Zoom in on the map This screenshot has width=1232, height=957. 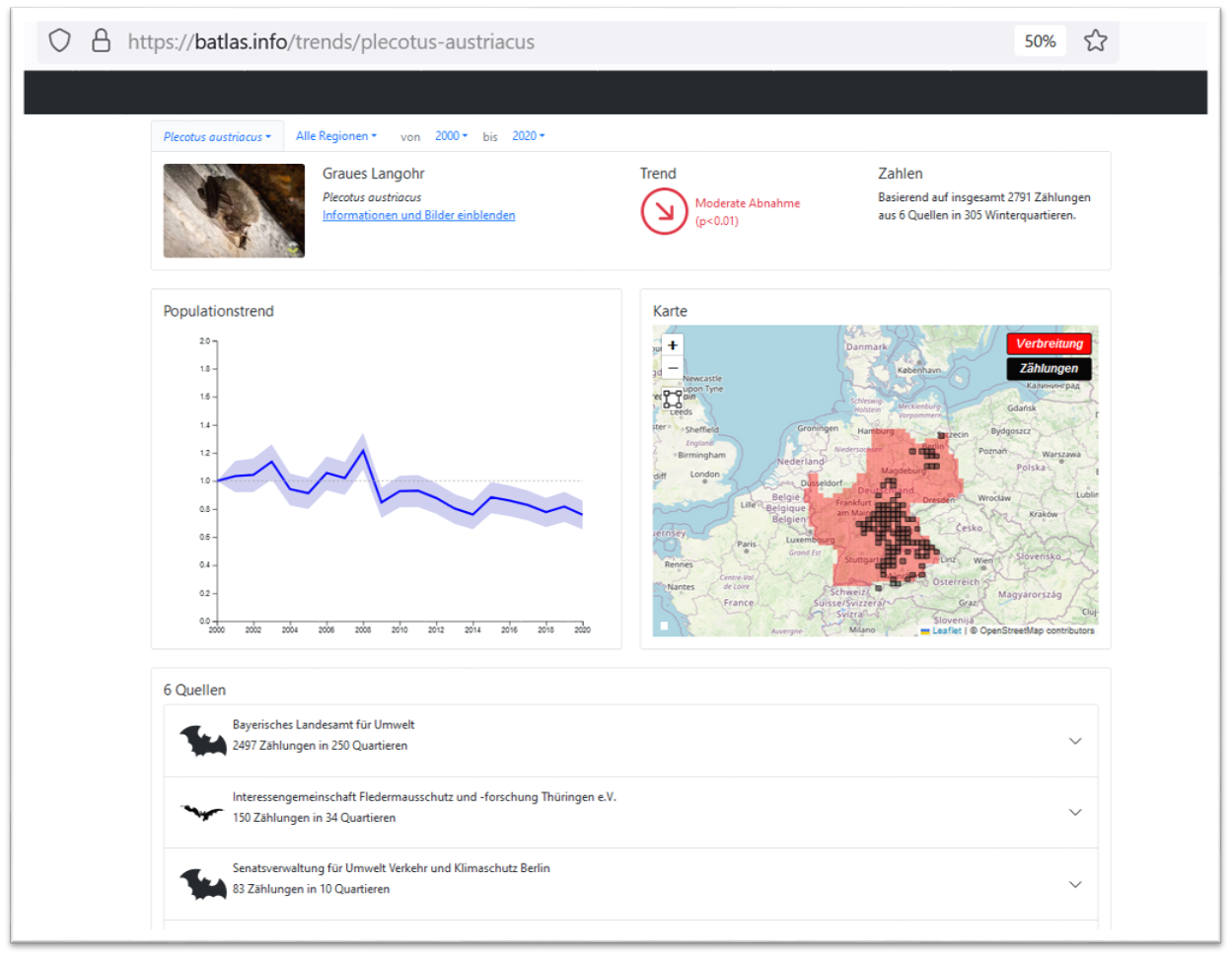[x=673, y=345]
